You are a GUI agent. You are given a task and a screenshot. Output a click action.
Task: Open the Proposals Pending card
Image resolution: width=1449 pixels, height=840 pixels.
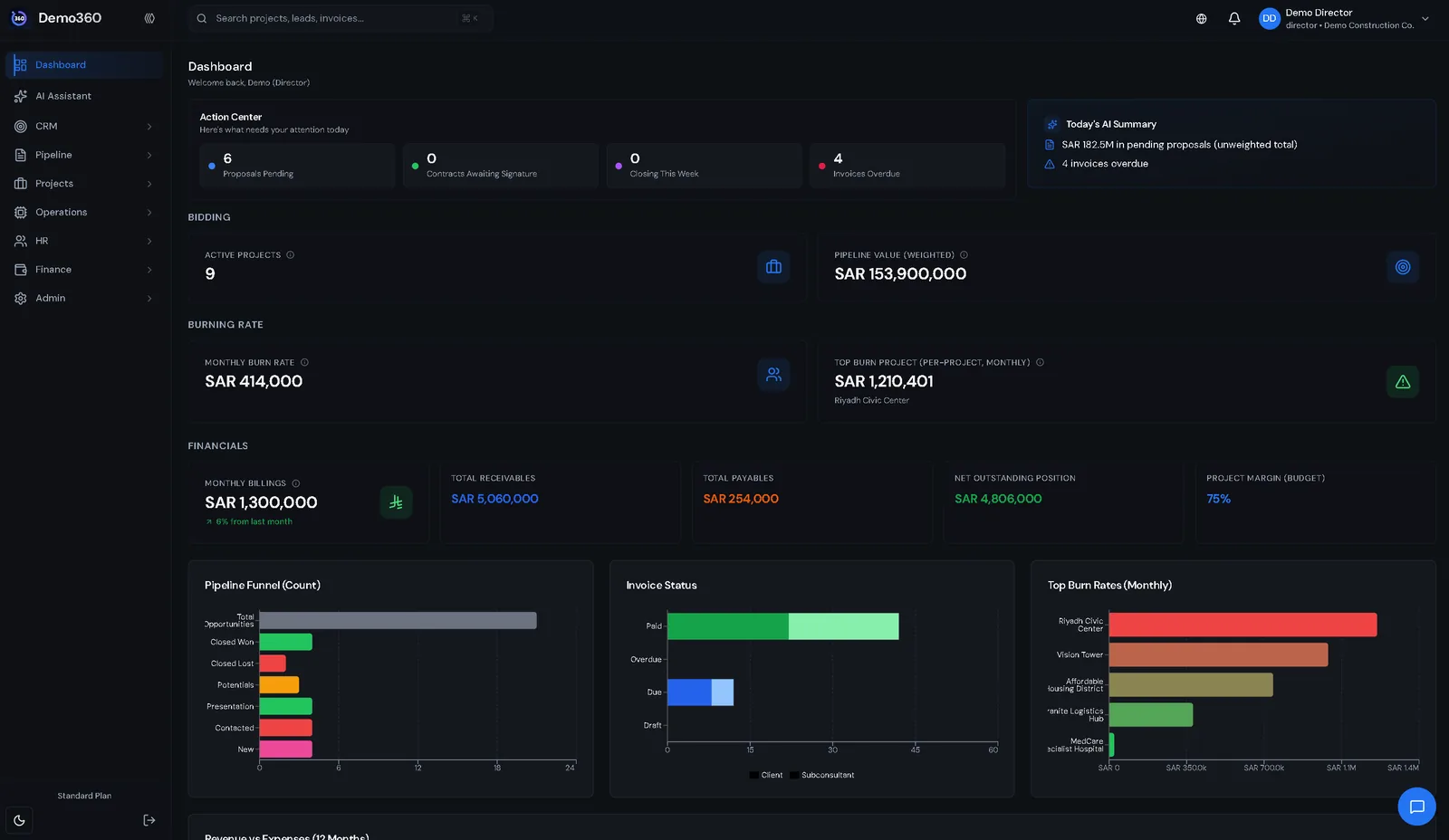(x=297, y=166)
